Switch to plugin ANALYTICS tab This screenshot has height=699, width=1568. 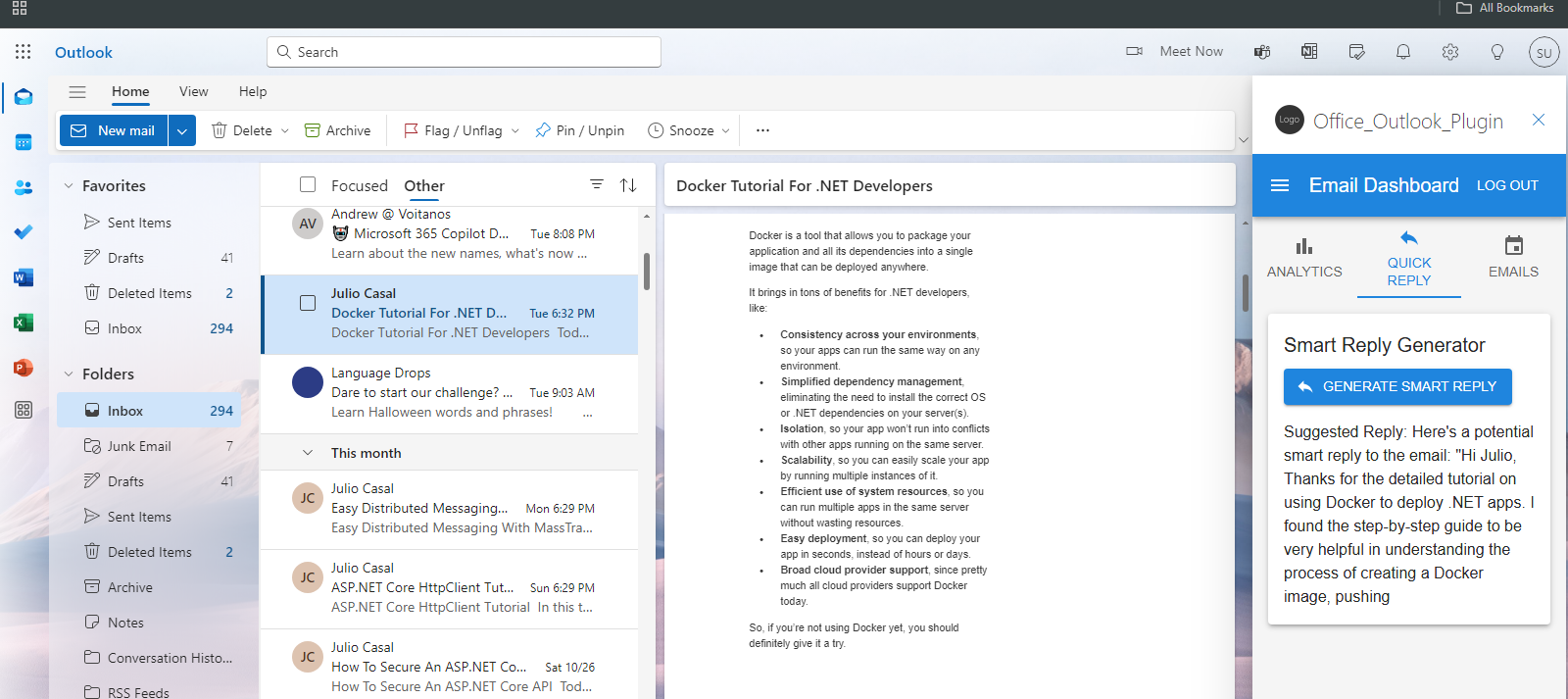coord(1304,259)
